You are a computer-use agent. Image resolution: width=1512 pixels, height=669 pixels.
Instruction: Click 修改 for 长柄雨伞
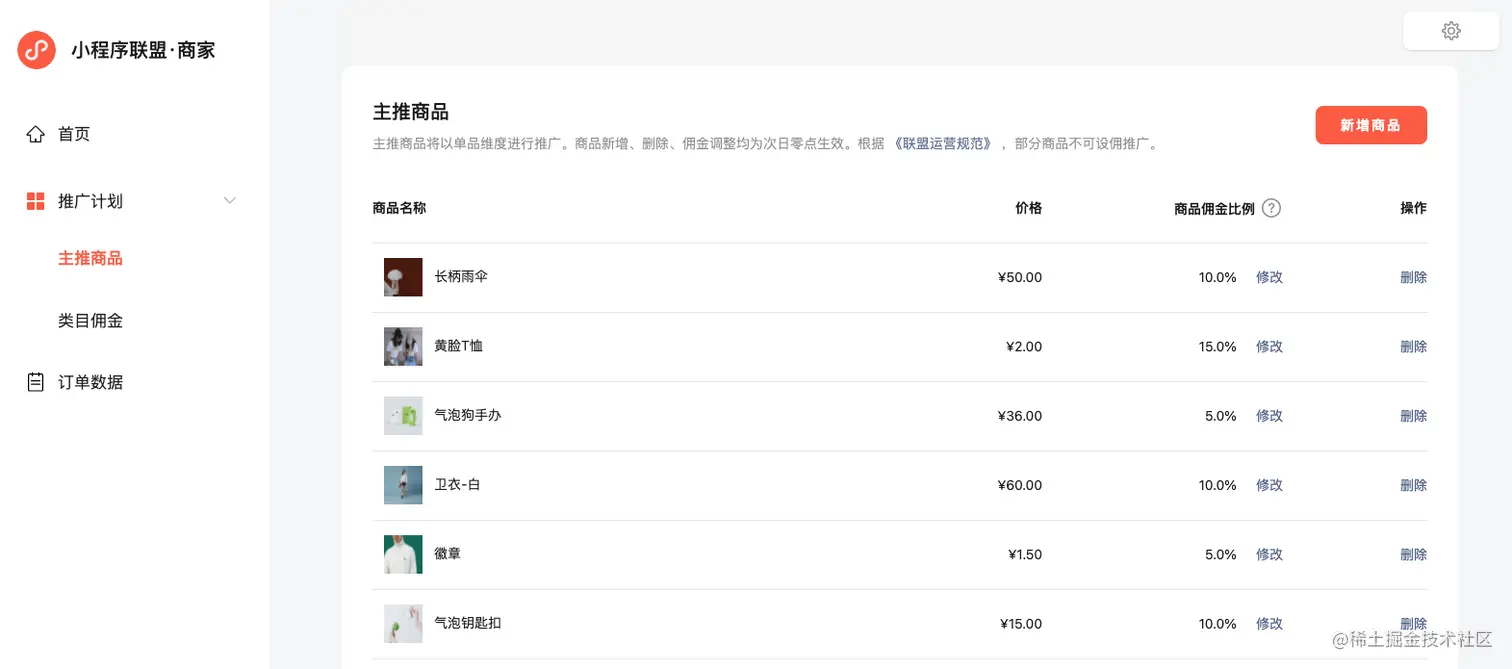[x=1269, y=277]
